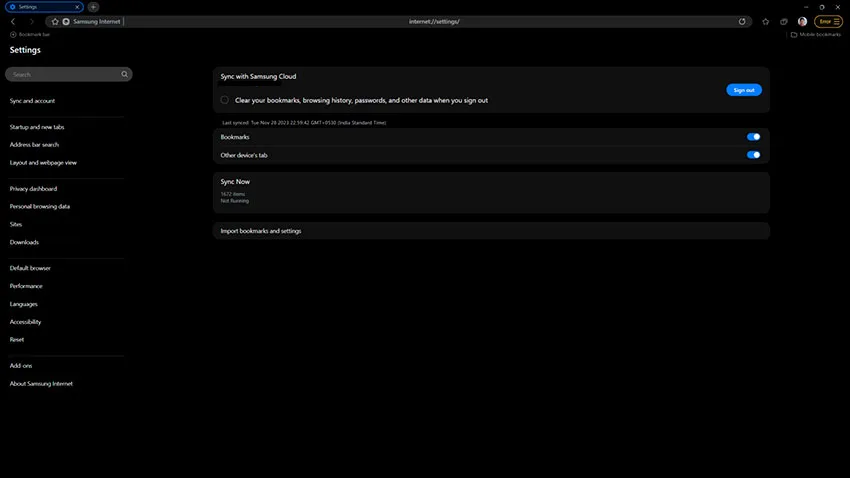The image size is (850, 478).
Task: Open Accessibility settings
Action: coord(25,322)
